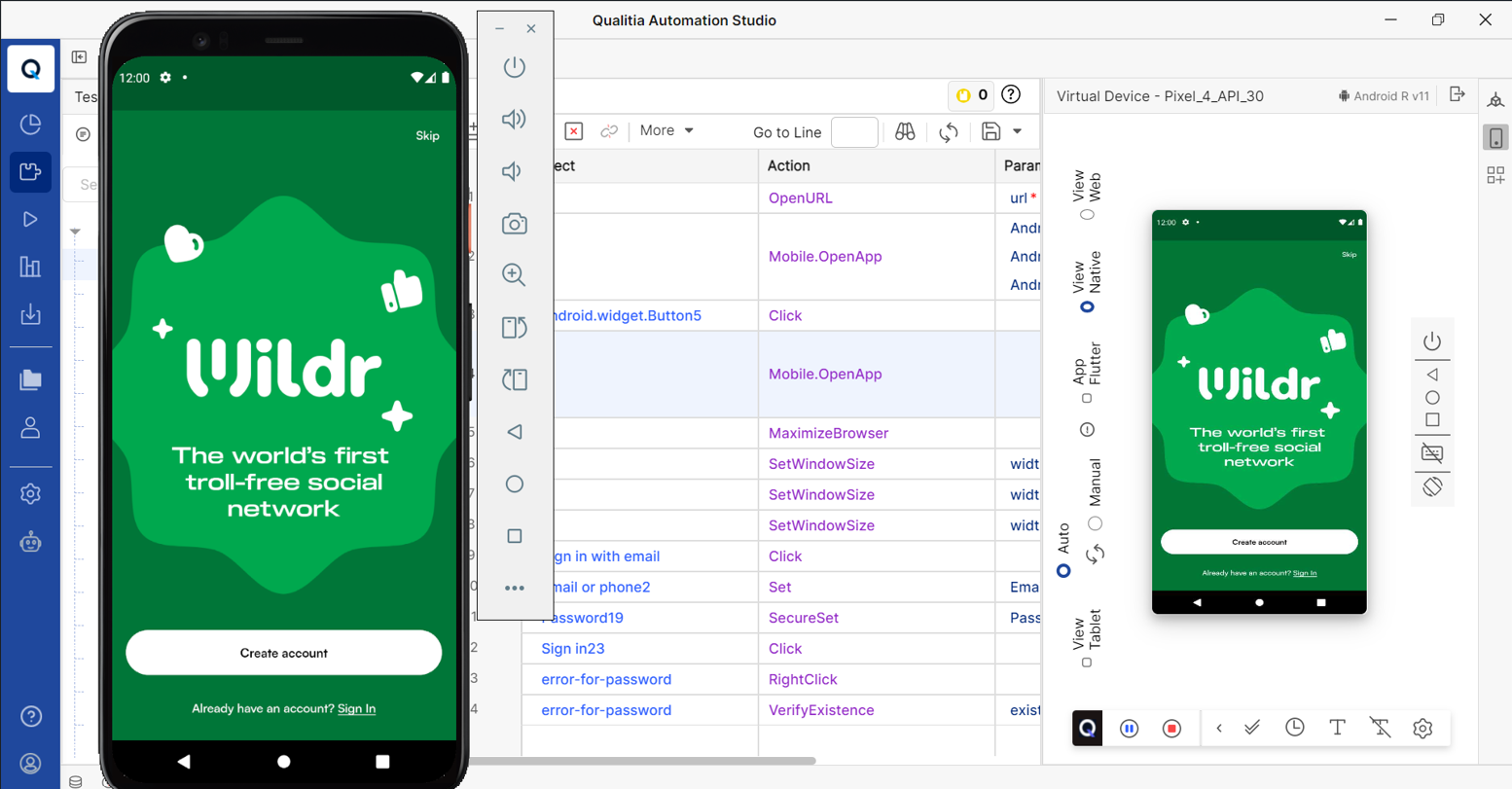This screenshot has width=1512, height=789.
Task: Collapse recorder bar with left chevron
Action: click(1219, 728)
